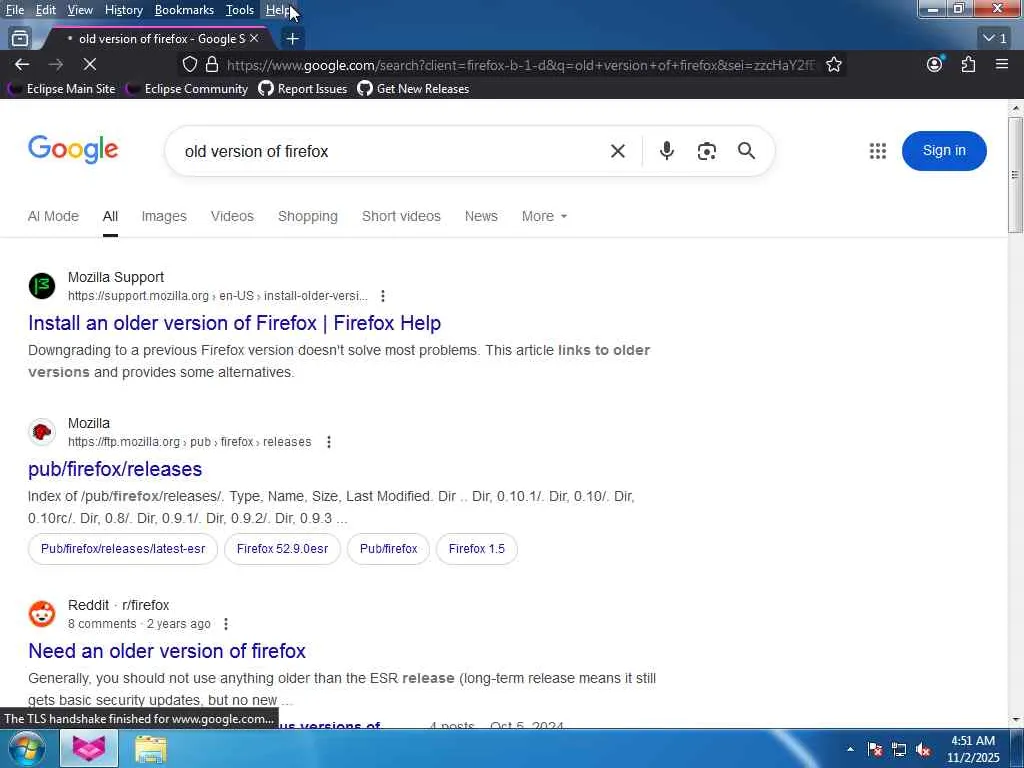Click the Sign in button
1024x768 pixels.
tap(944, 151)
